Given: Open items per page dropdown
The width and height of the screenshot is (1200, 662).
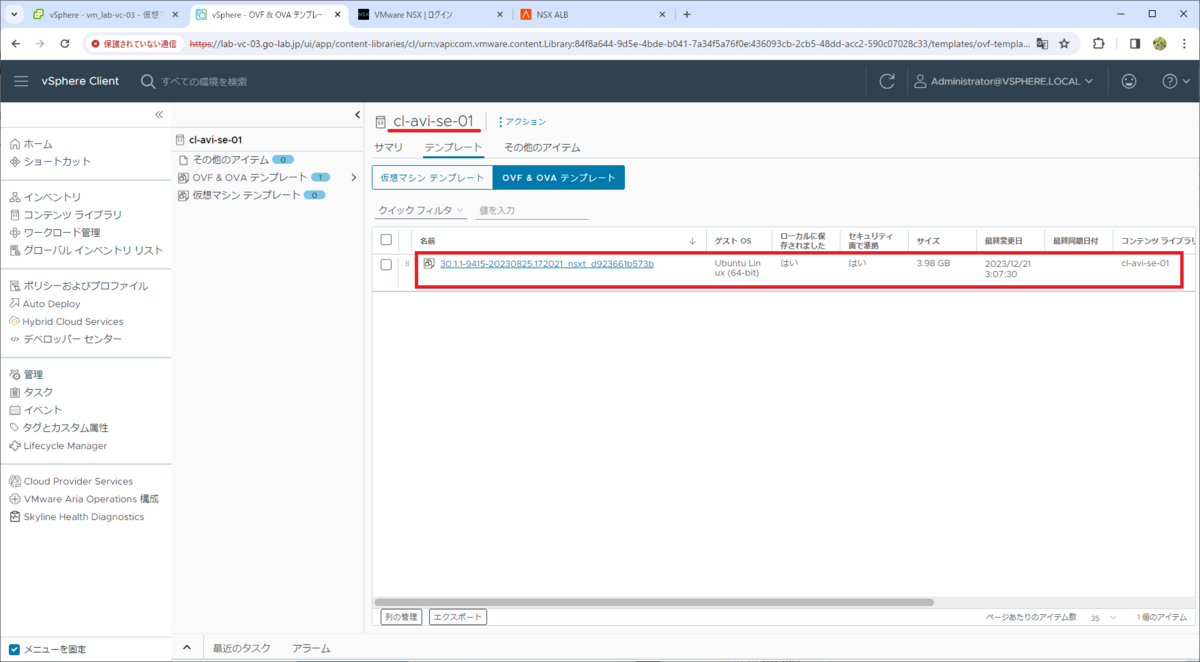Looking at the screenshot, I should click(x=1105, y=618).
